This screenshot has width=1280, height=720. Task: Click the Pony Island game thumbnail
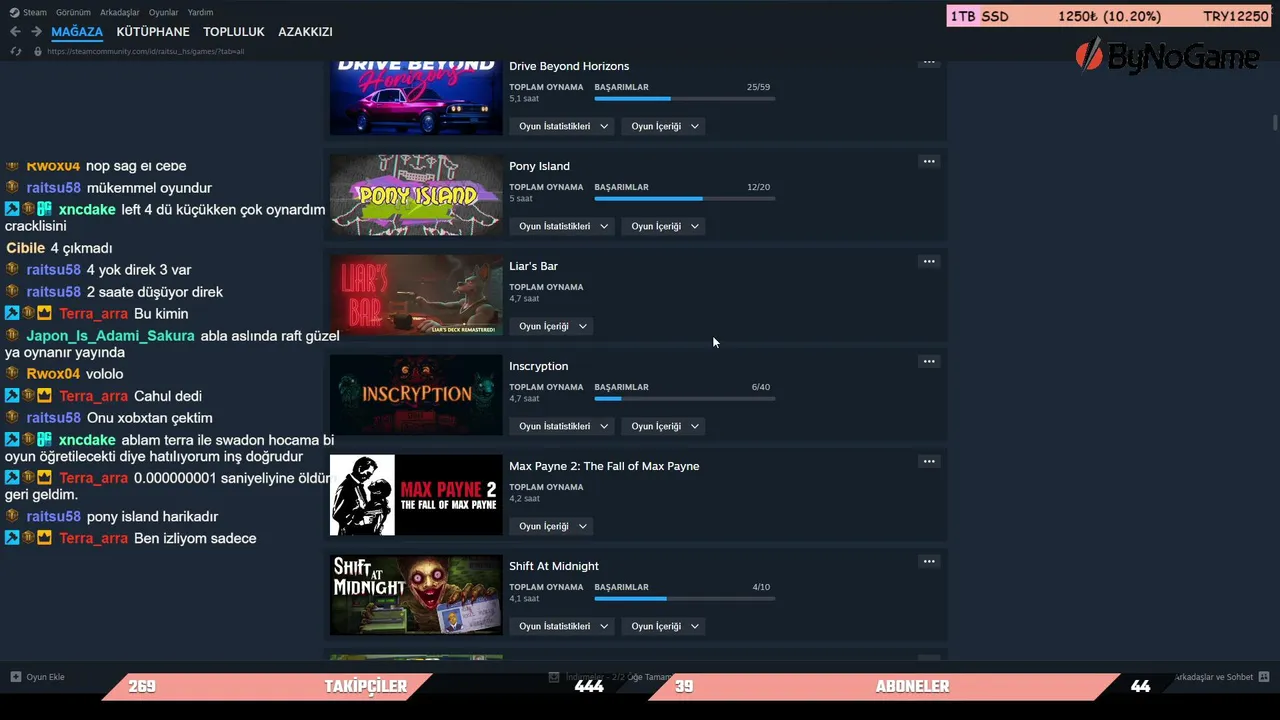pos(416,195)
